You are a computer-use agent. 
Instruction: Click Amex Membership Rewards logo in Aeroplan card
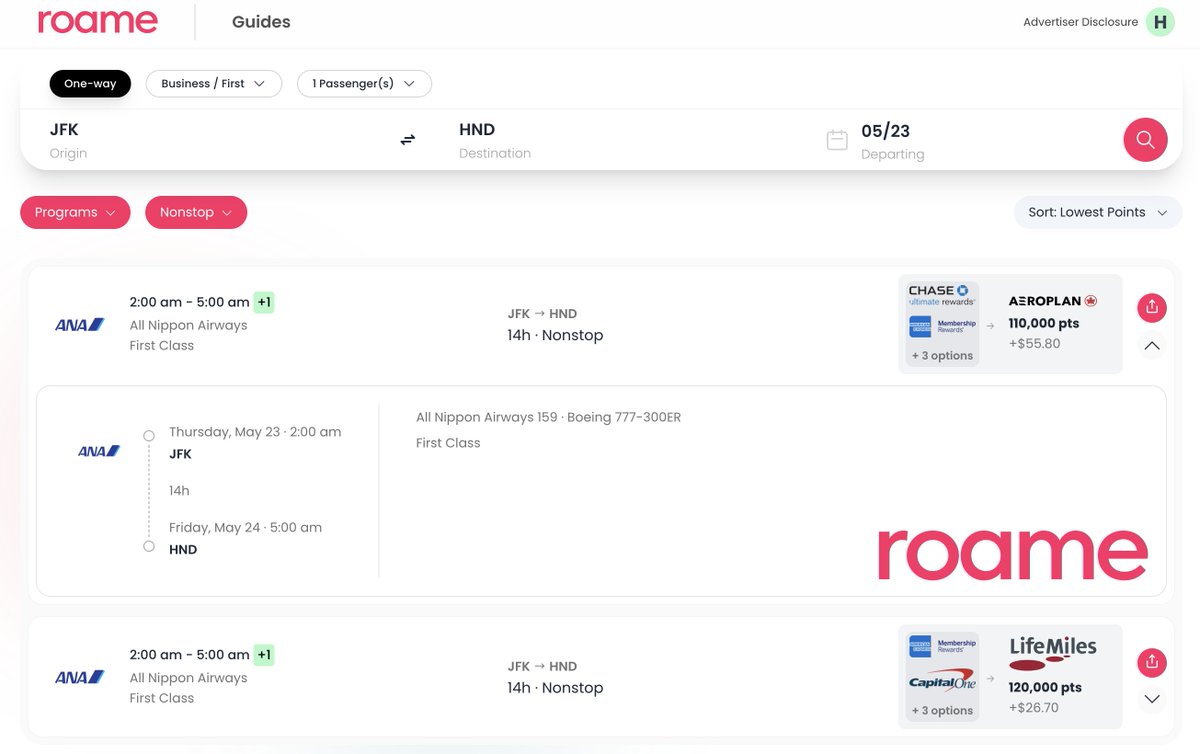point(941,326)
